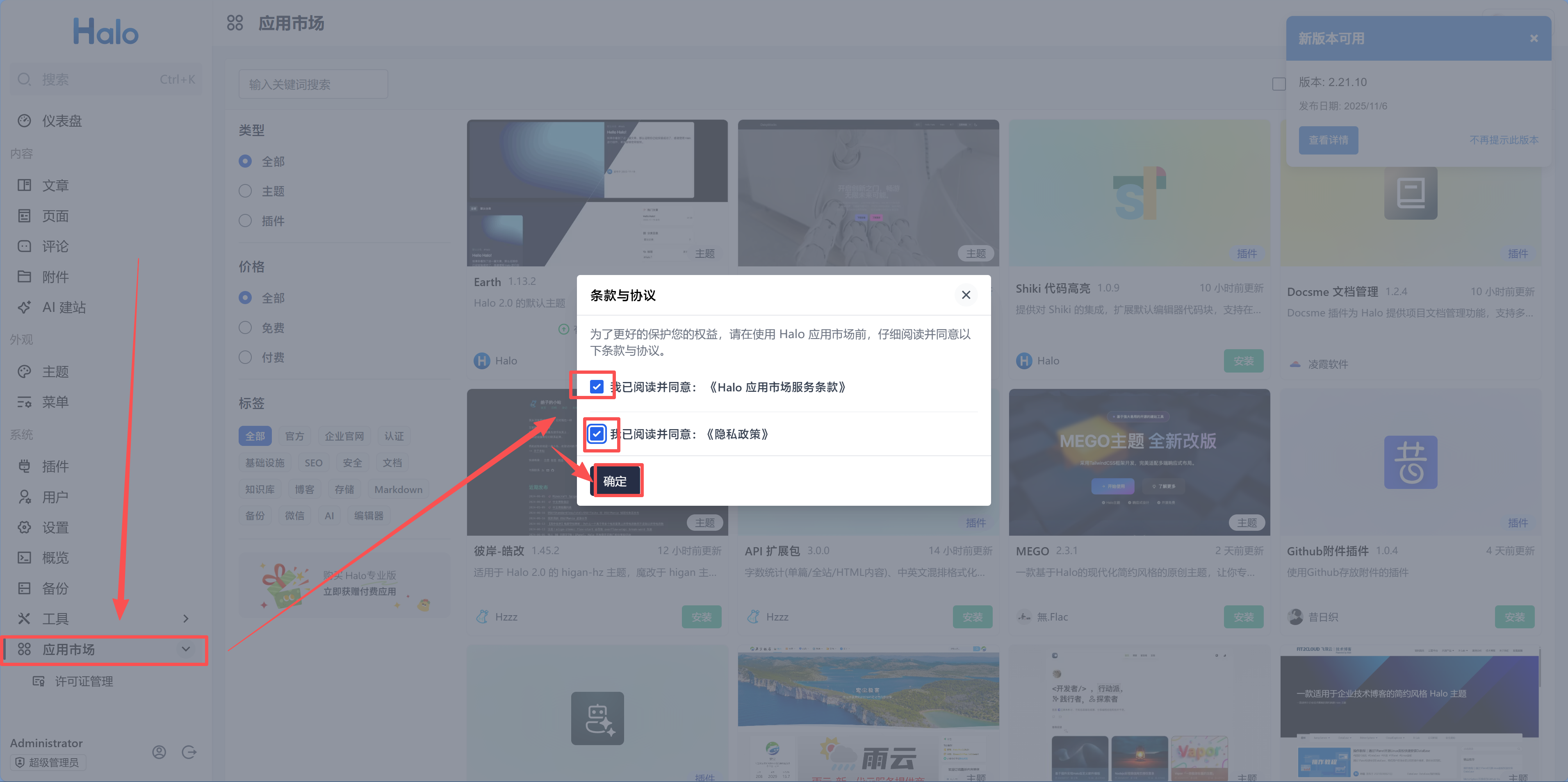Viewport: 1568px width, 782px height.
Task: Click 查看详情 for the new version
Action: pyautogui.click(x=1328, y=140)
